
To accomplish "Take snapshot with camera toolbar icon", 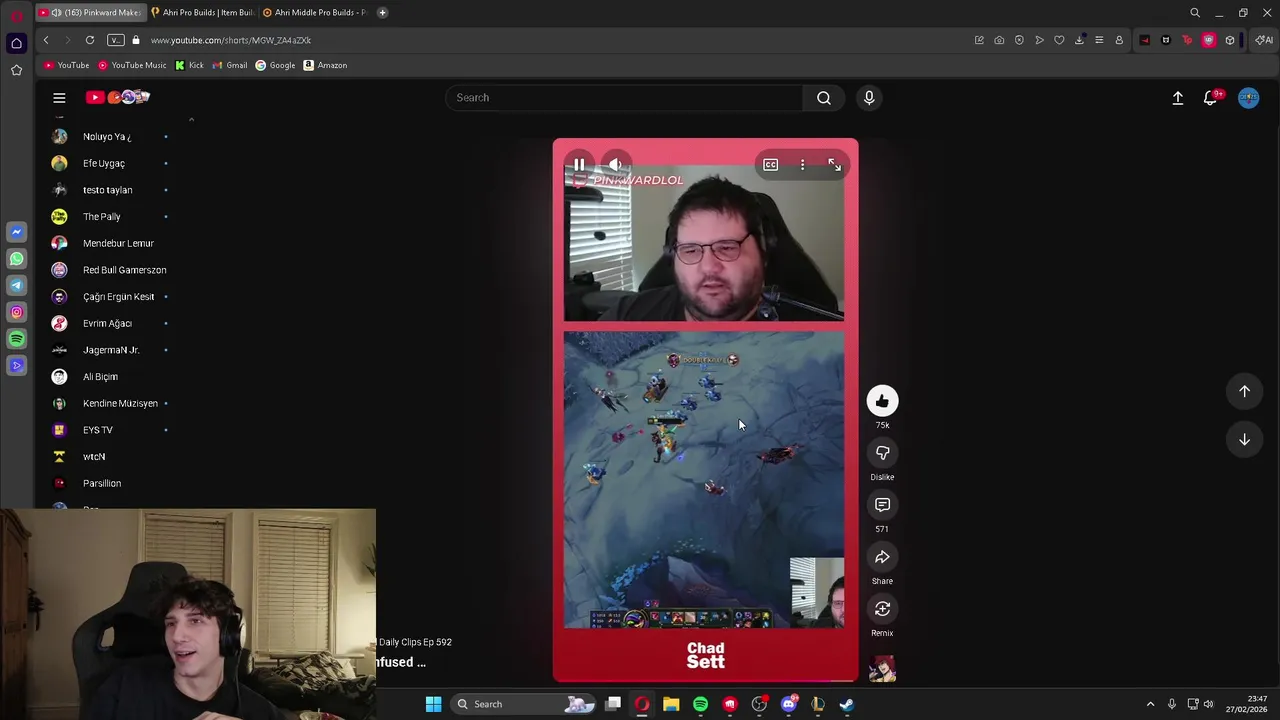I will [x=999, y=40].
